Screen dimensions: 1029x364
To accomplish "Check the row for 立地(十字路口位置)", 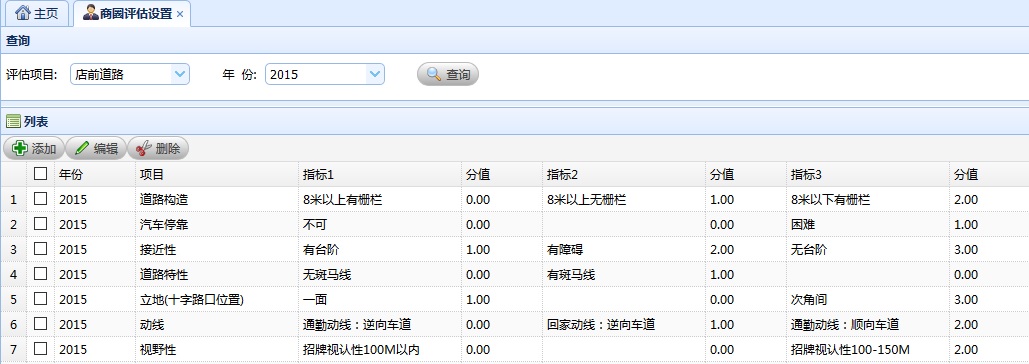I will pos(41,298).
